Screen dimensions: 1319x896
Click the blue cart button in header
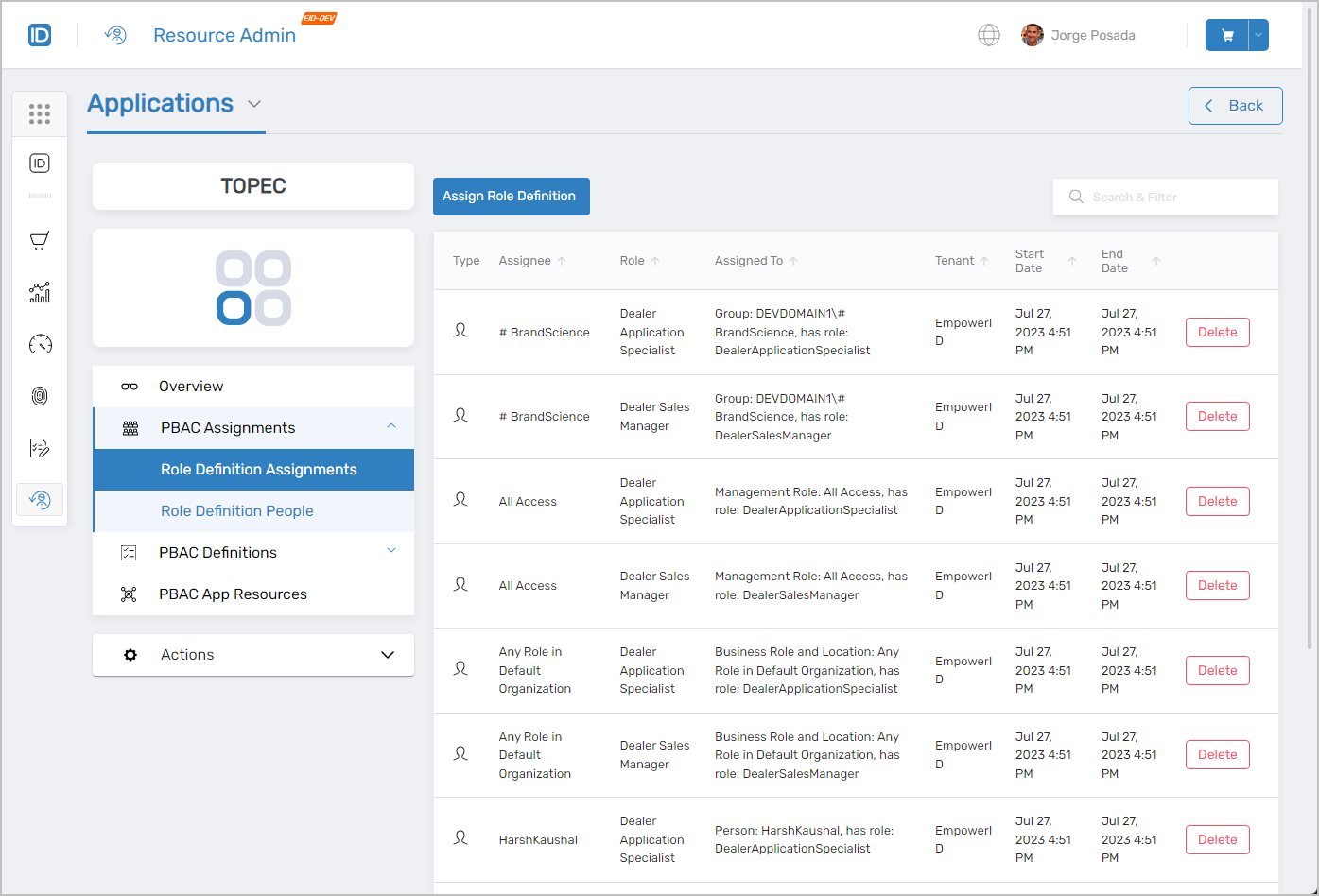[1226, 35]
